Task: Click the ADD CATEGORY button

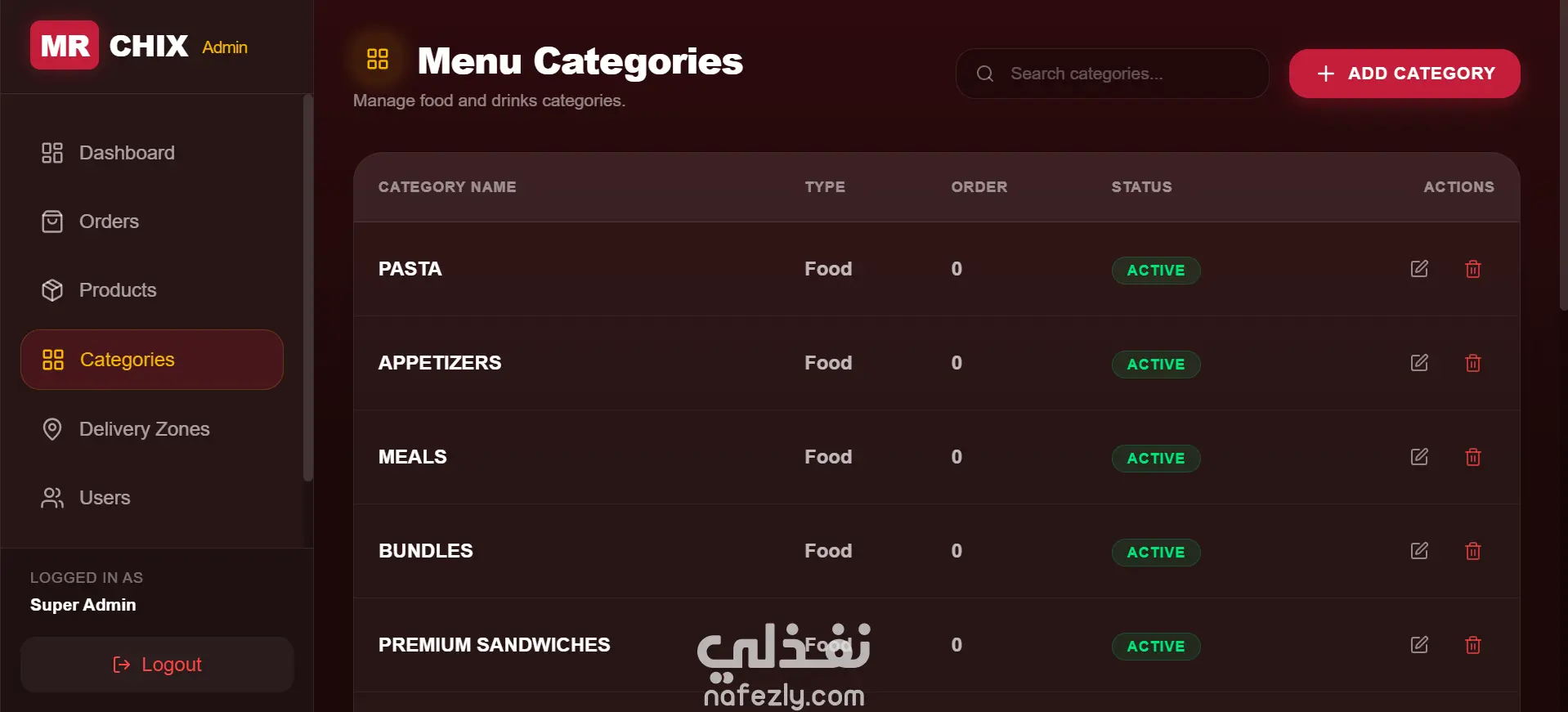Action: [1404, 74]
